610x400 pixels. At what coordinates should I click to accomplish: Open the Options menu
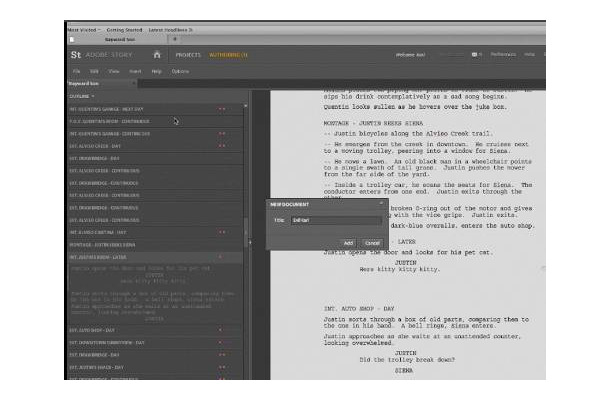(180, 72)
